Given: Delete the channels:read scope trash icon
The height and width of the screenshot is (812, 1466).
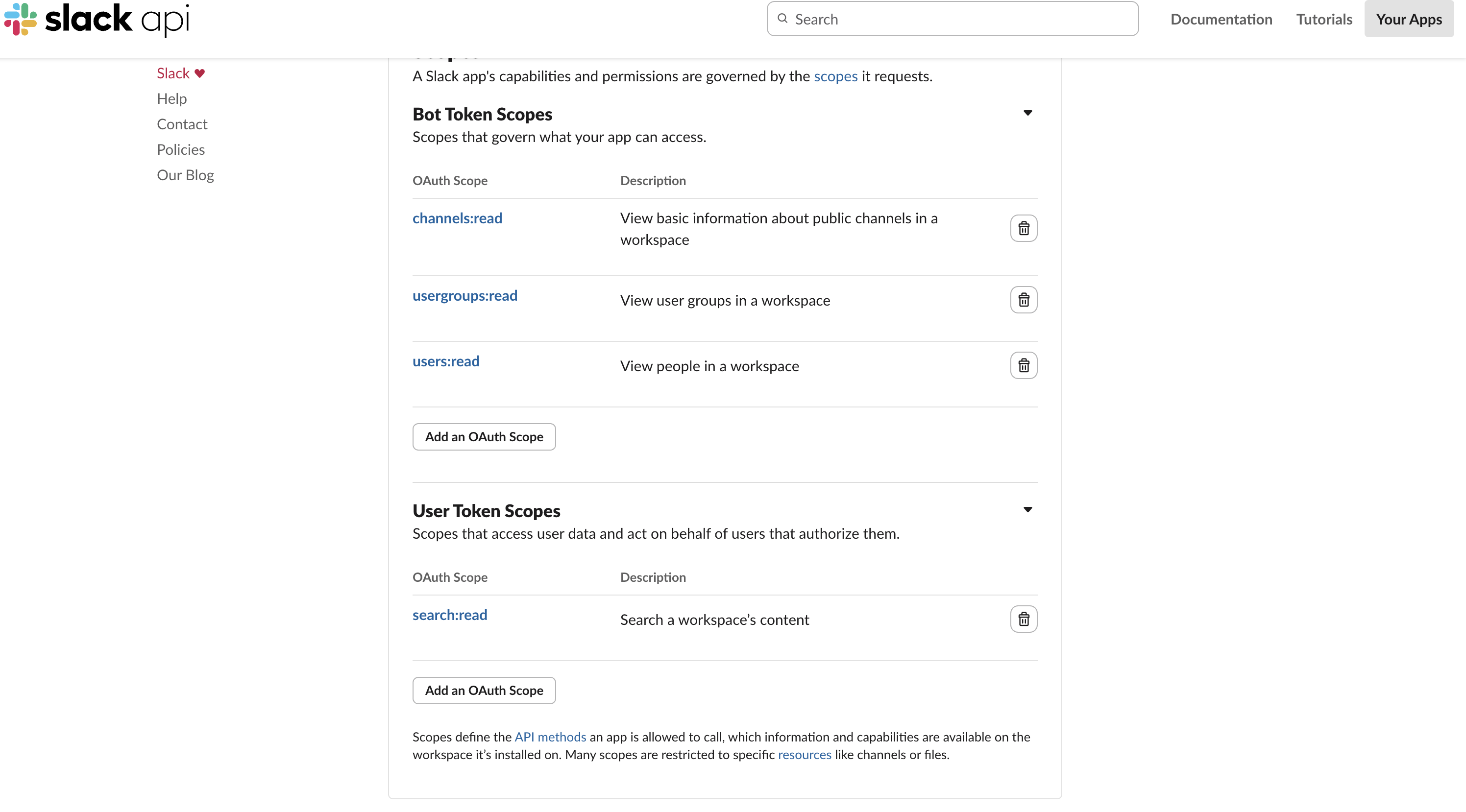Looking at the screenshot, I should [x=1023, y=228].
